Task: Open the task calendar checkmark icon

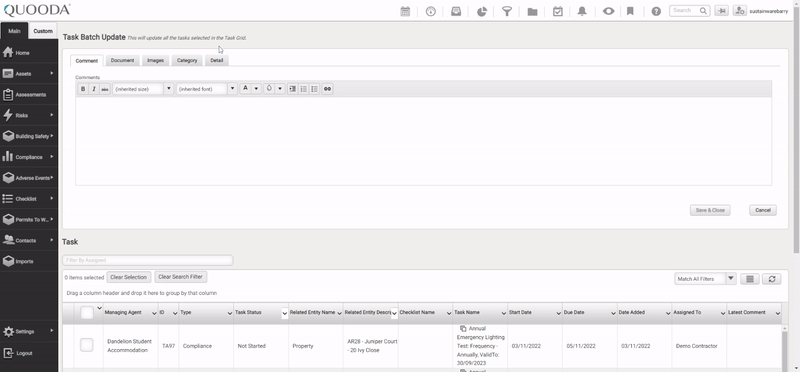Action: [x=558, y=11]
